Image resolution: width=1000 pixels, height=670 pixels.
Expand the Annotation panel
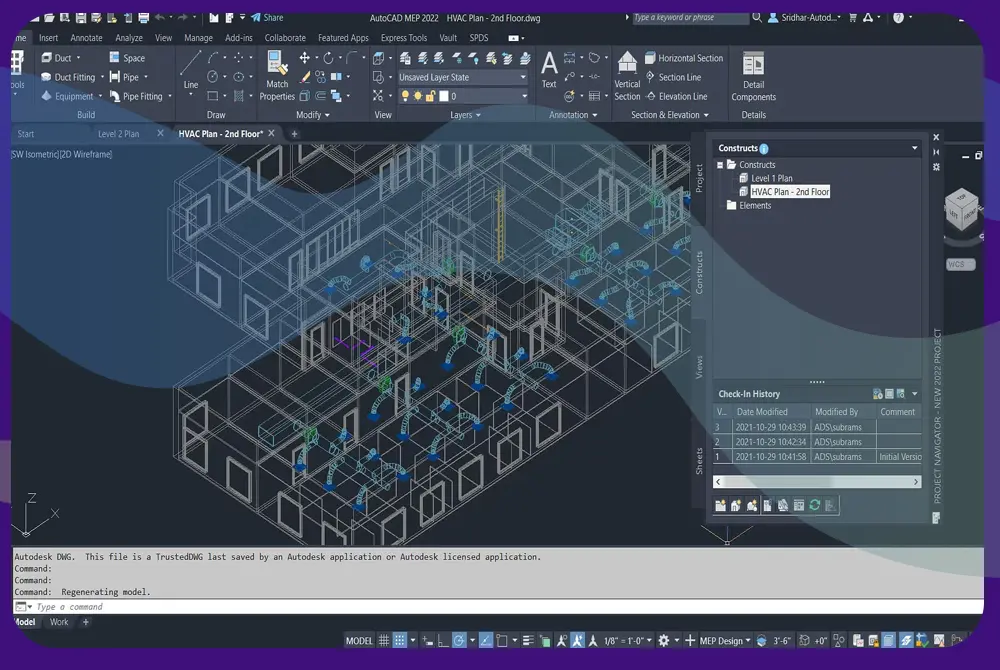point(573,115)
